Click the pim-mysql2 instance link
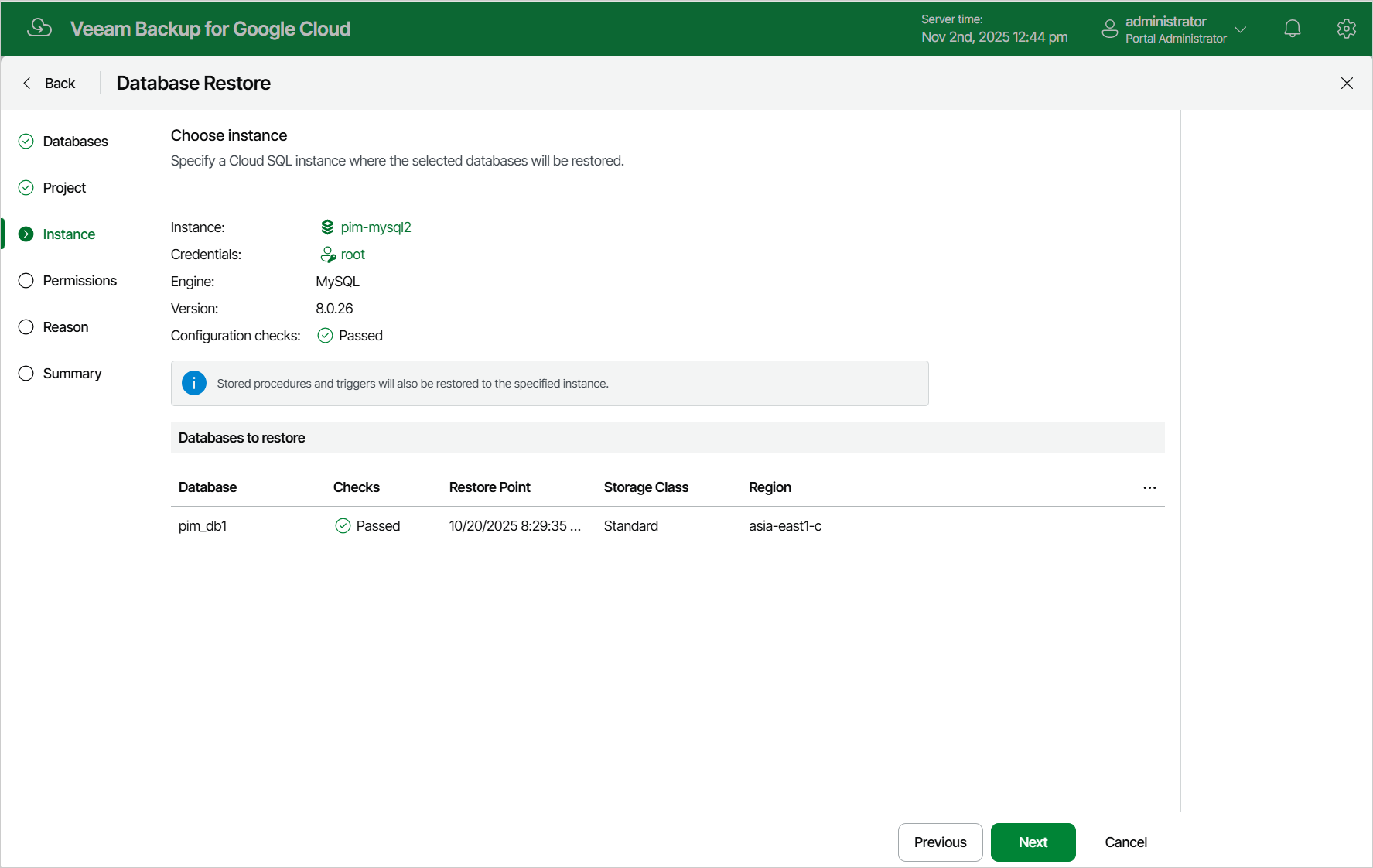The height and width of the screenshot is (868, 1373). pos(376,227)
